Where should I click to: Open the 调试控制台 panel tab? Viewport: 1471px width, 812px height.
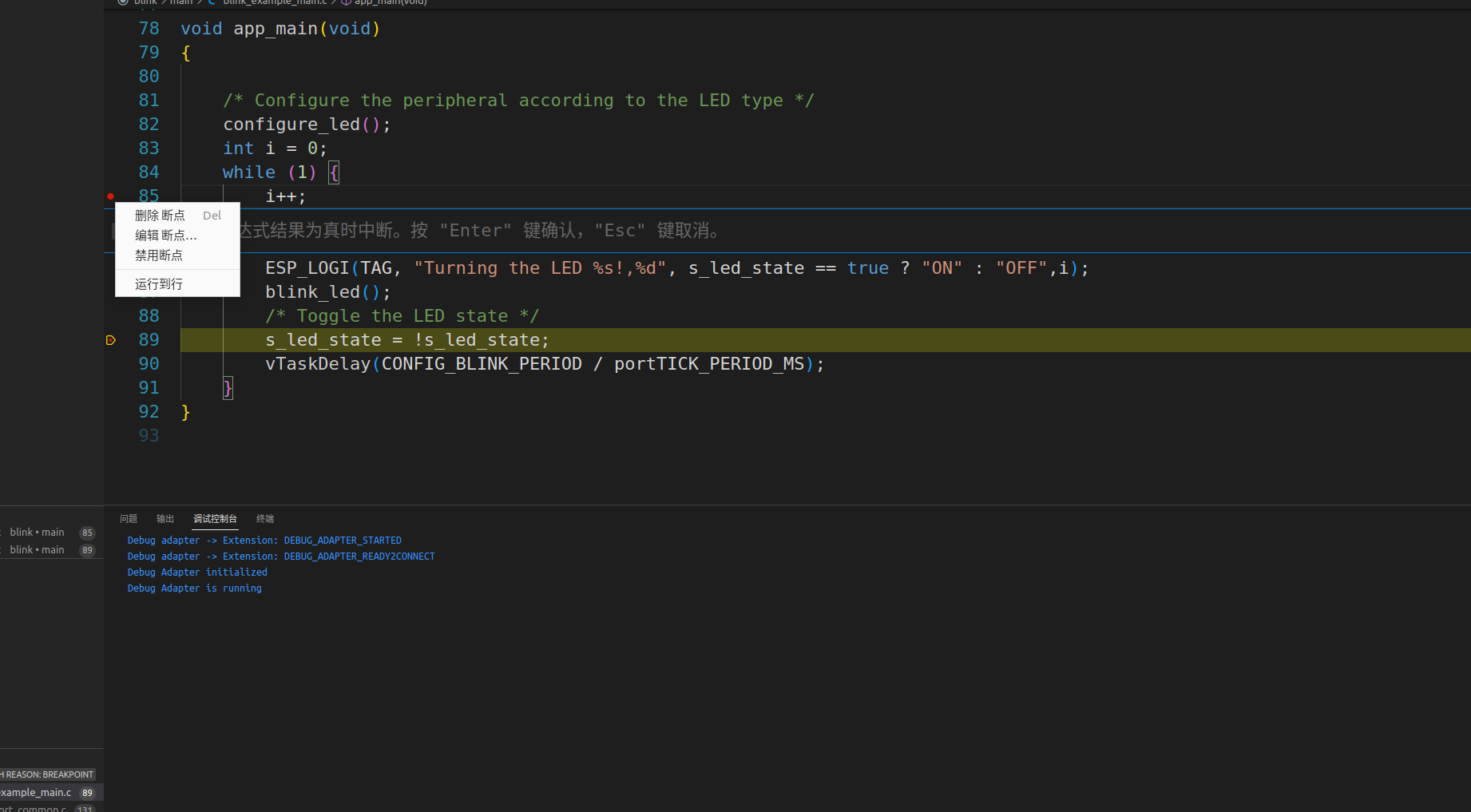point(215,519)
